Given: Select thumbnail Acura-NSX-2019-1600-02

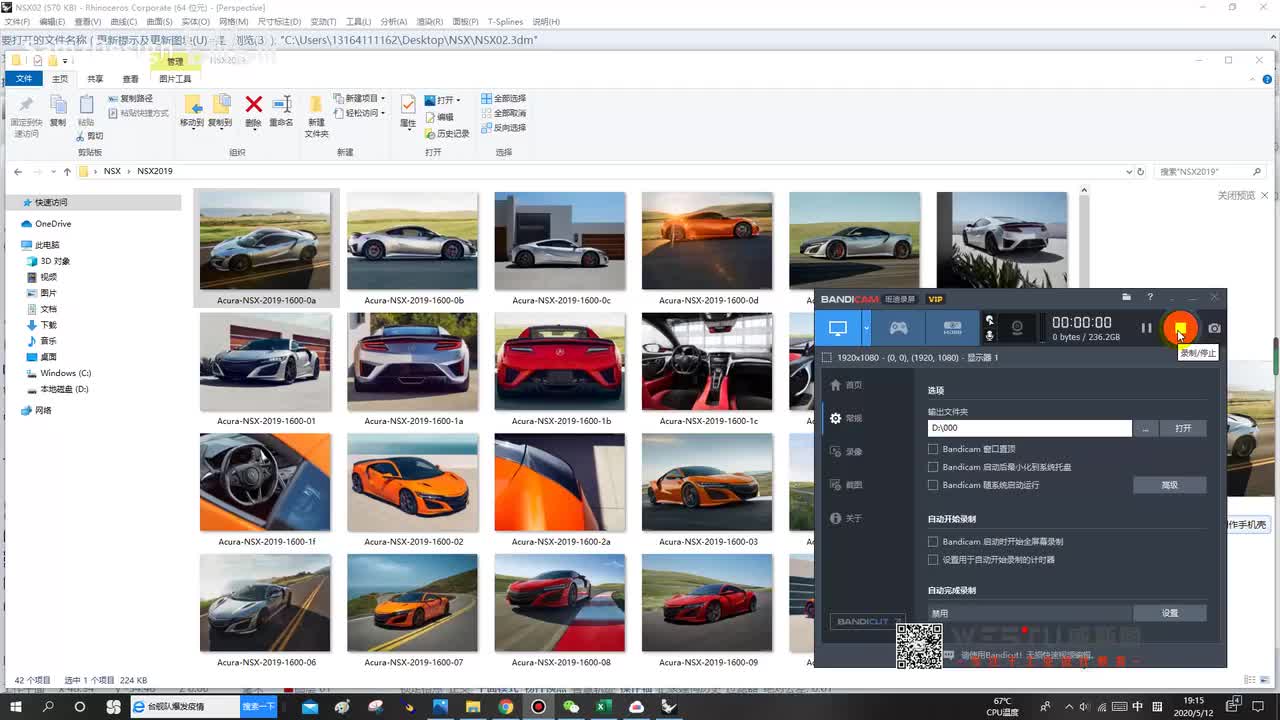Looking at the screenshot, I should tap(413, 490).
